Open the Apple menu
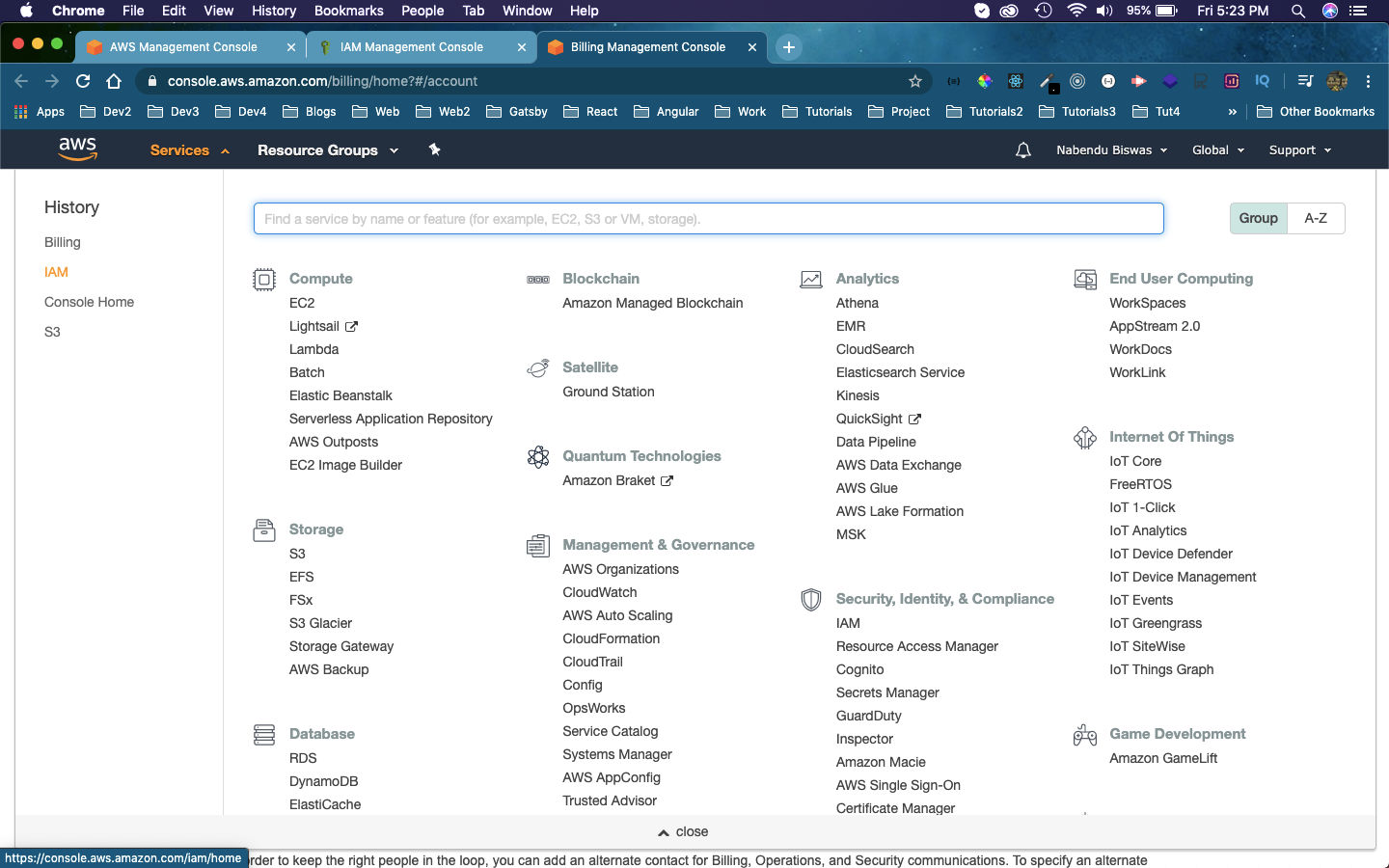 point(26,11)
